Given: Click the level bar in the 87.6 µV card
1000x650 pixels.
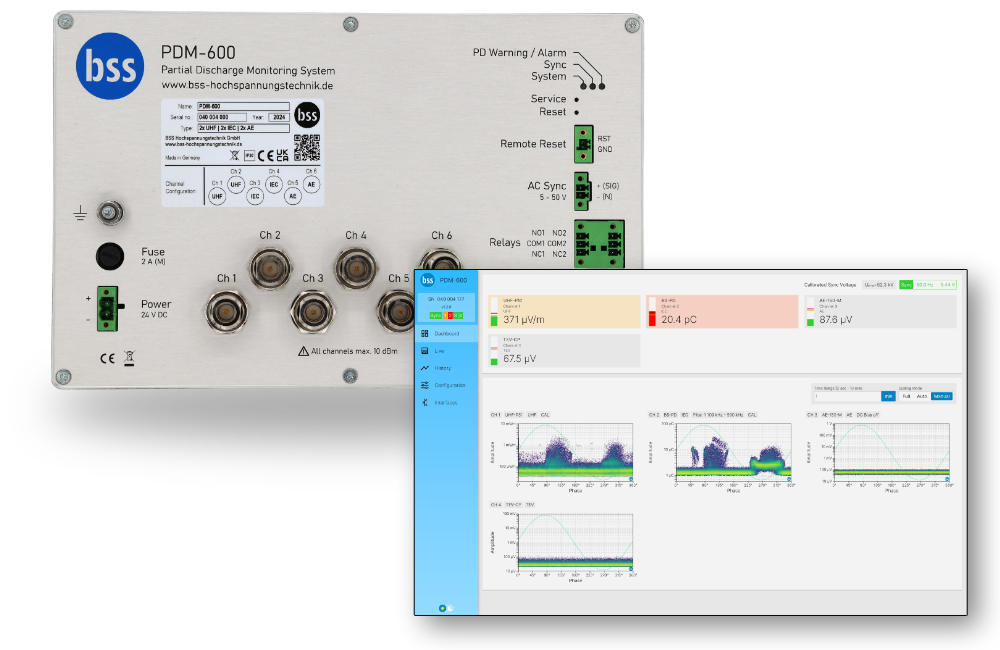Looking at the screenshot, I should pyautogui.click(x=810, y=312).
